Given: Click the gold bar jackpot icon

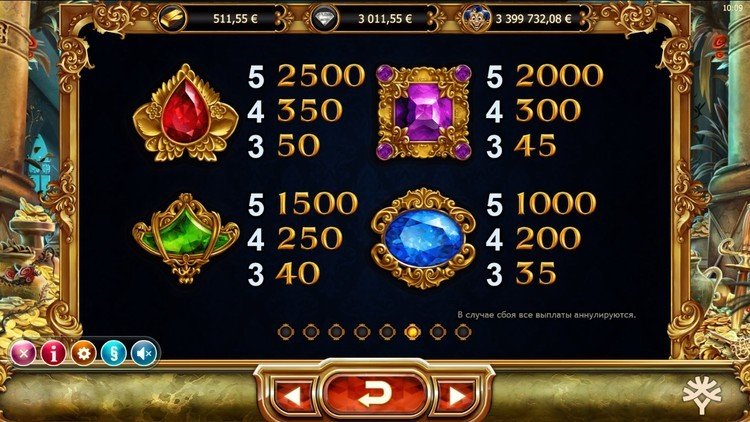Looking at the screenshot, I should 172,19.
